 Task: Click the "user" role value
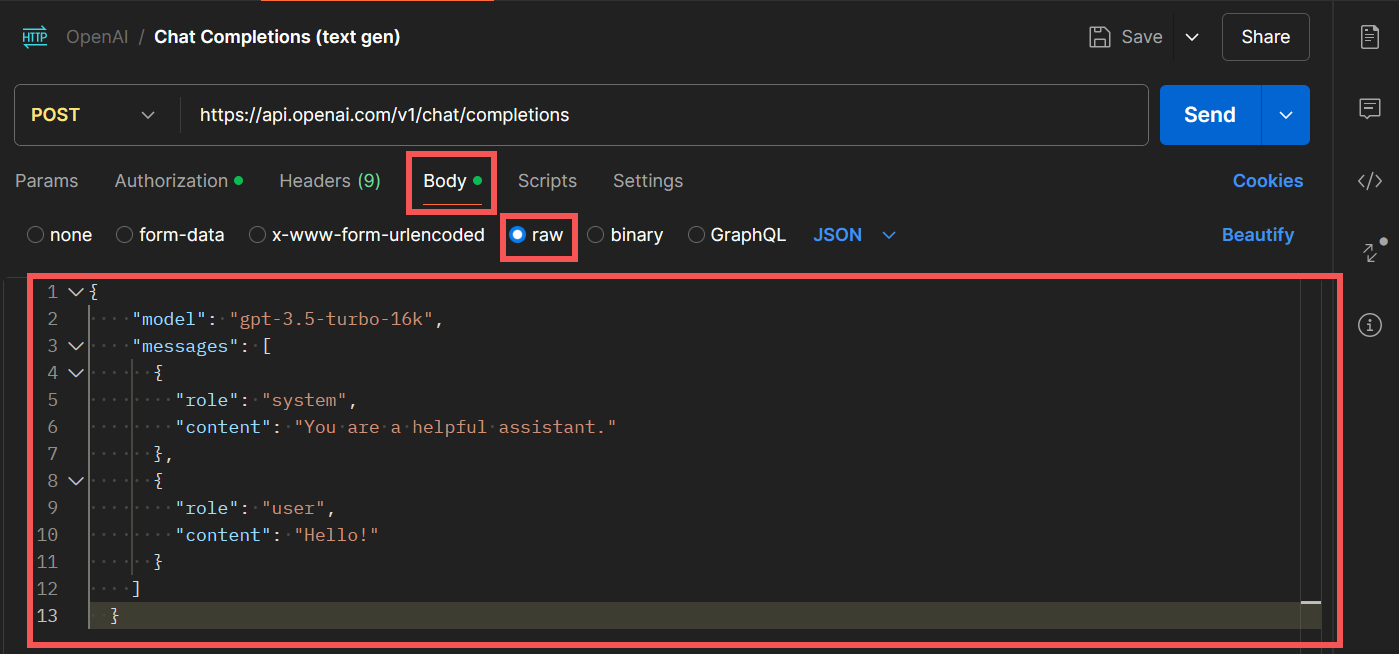[294, 508]
